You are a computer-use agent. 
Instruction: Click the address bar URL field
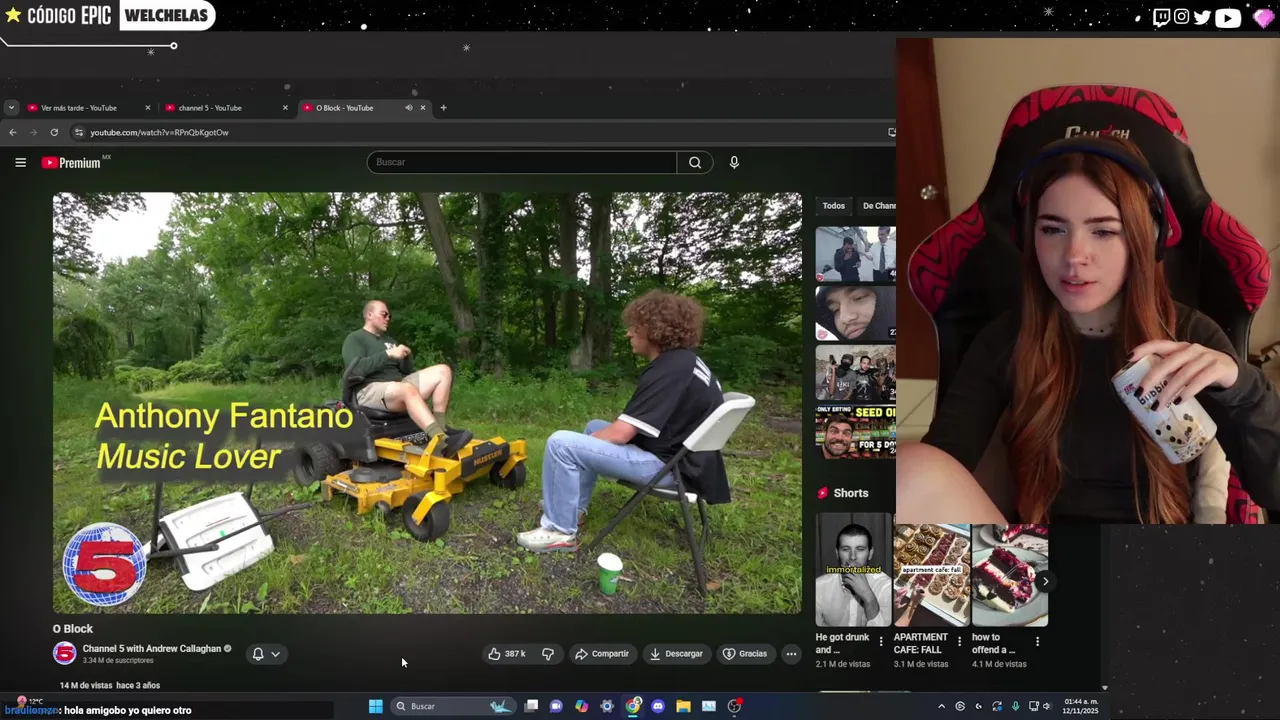[x=480, y=132]
